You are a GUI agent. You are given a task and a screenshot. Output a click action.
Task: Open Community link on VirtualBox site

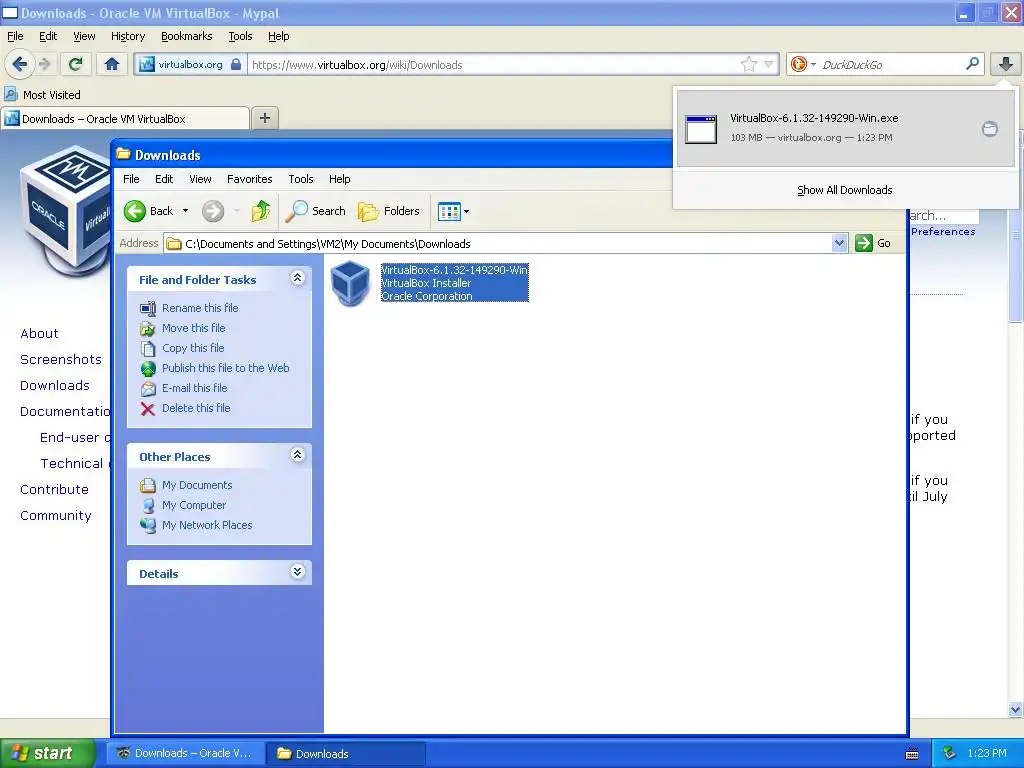(56, 516)
